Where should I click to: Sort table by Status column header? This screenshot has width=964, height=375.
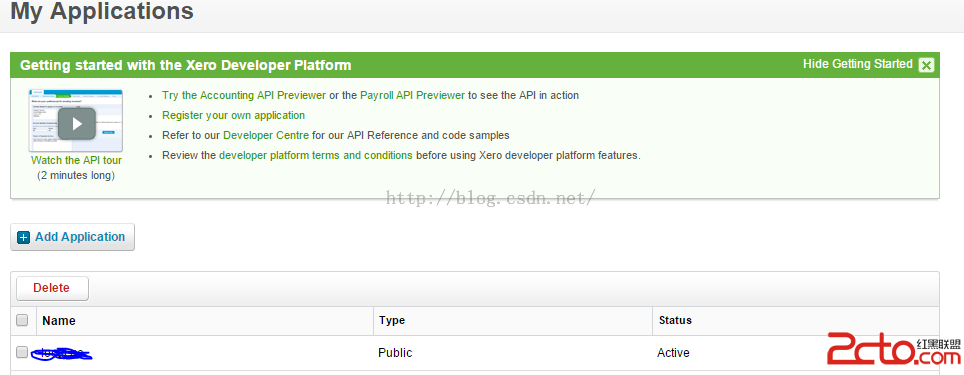coord(675,320)
